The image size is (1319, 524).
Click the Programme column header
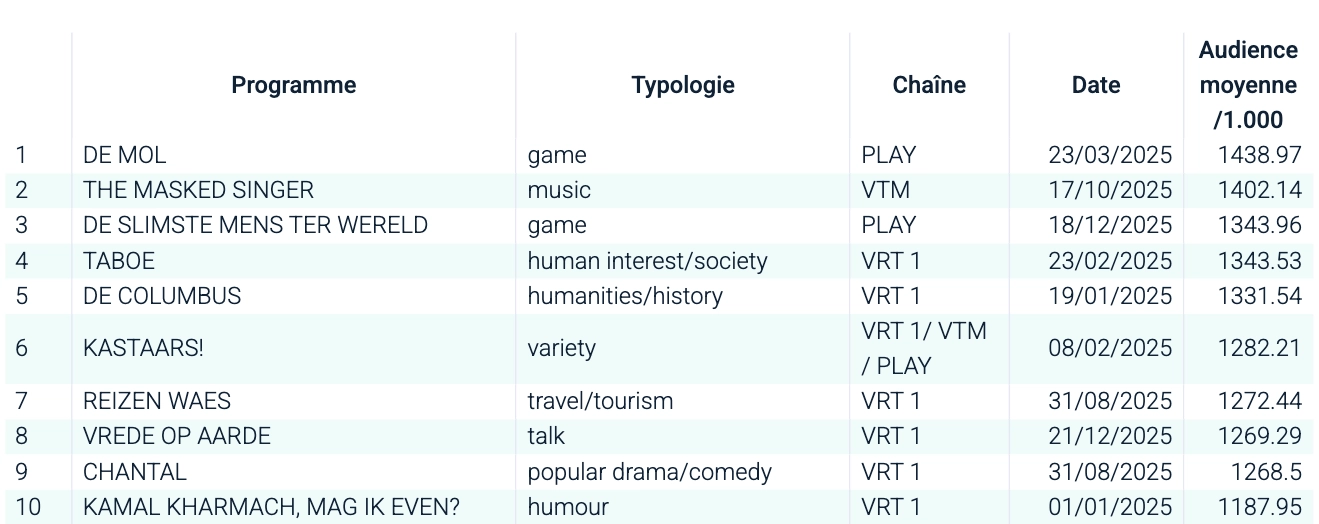(x=293, y=85)
